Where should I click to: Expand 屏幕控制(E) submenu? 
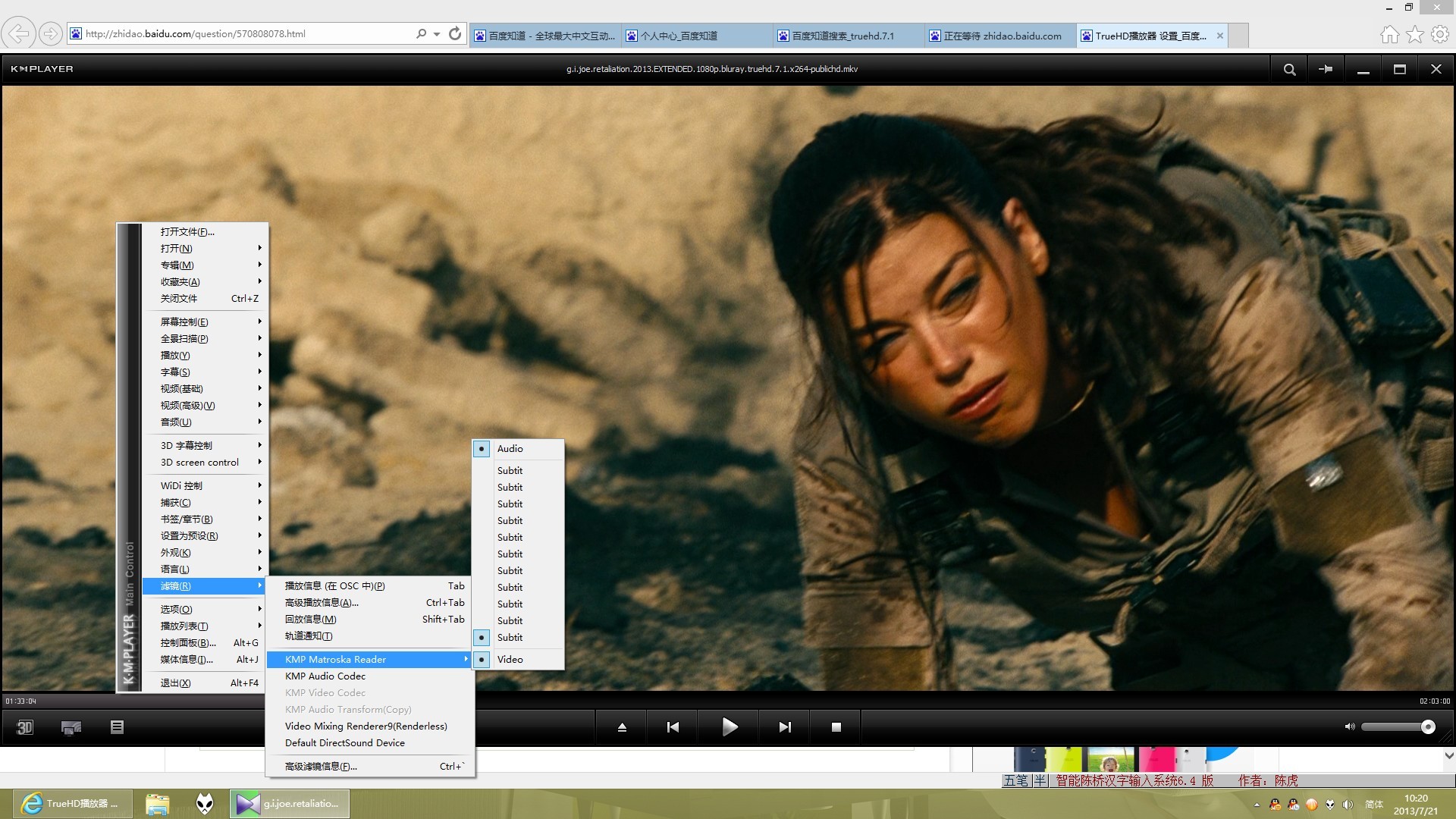tap(205, 322)
